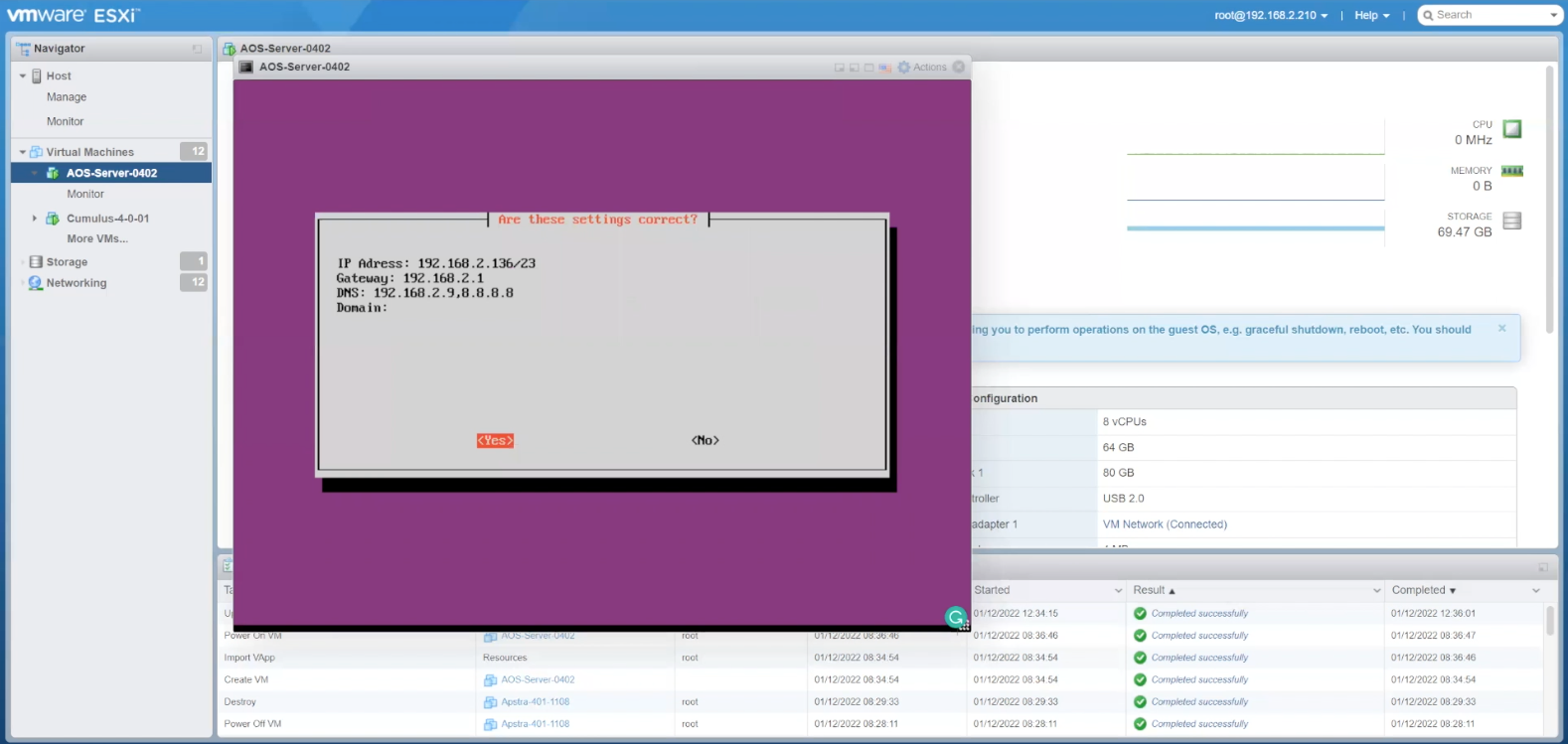1568x744 pixels.
Task: Click the second console resize icon
Action: [854, 68]
